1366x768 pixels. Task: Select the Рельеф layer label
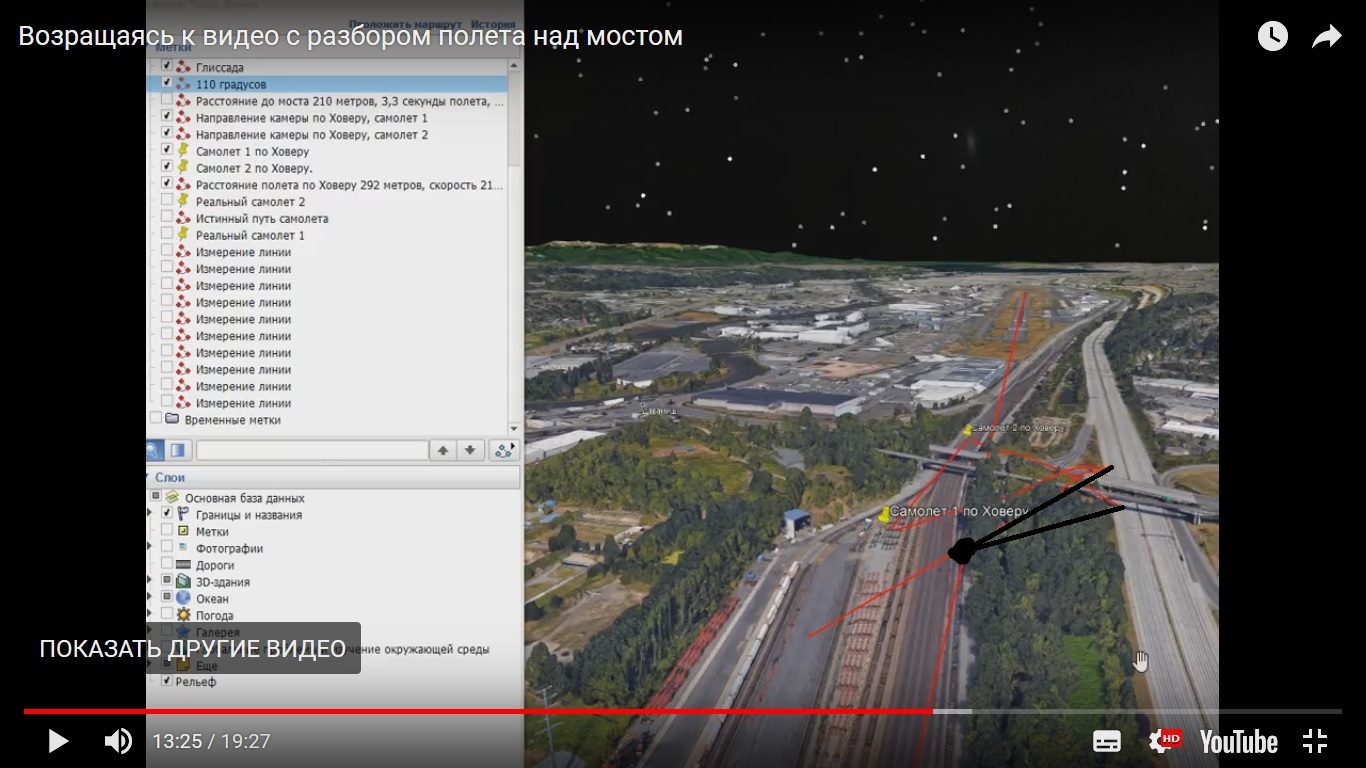click(196, 682)
